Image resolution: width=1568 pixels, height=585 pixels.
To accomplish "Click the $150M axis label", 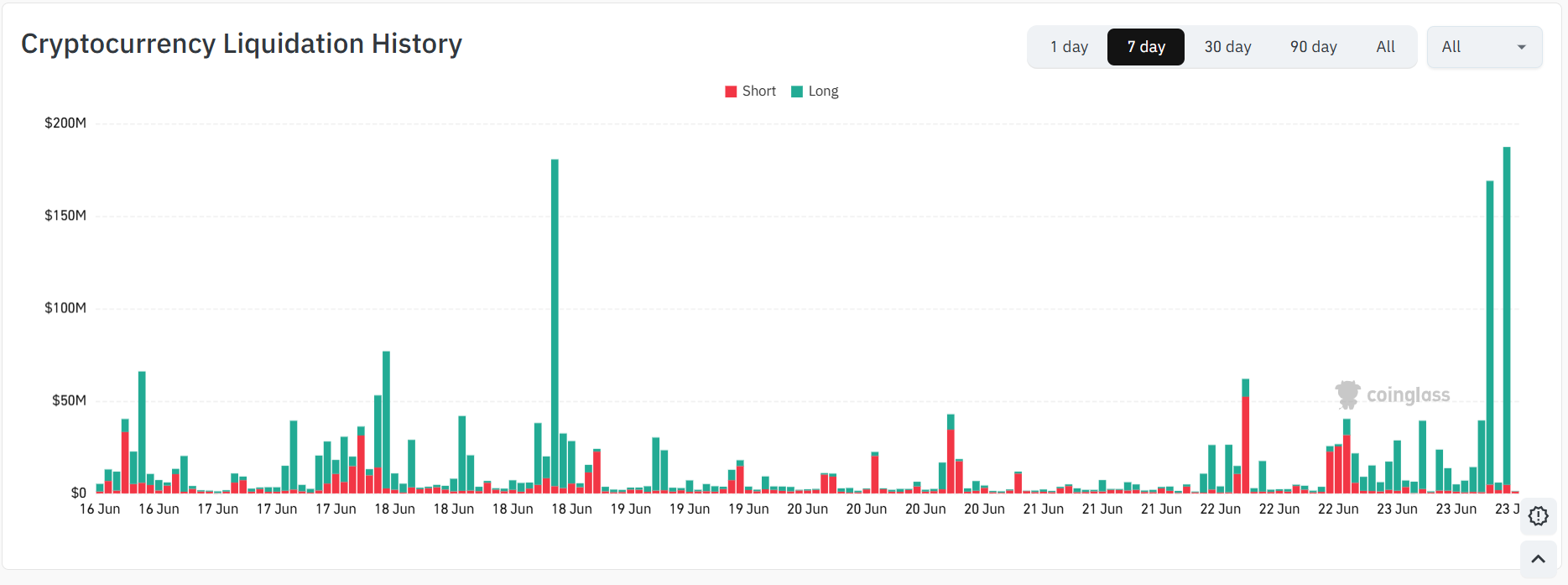I will tap(65, 215).
